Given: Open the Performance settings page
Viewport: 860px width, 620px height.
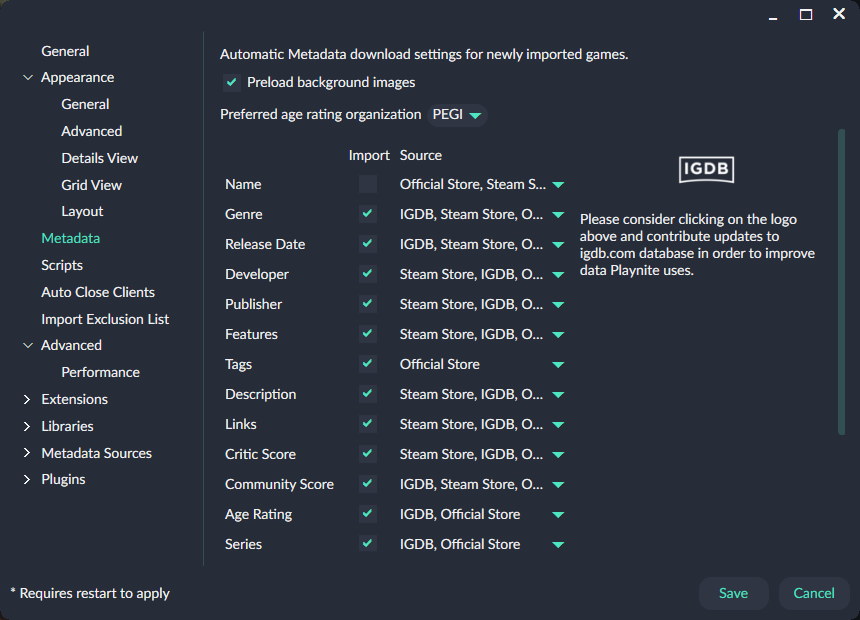Looking at the screenshot, I should click(x=100, y=372).
